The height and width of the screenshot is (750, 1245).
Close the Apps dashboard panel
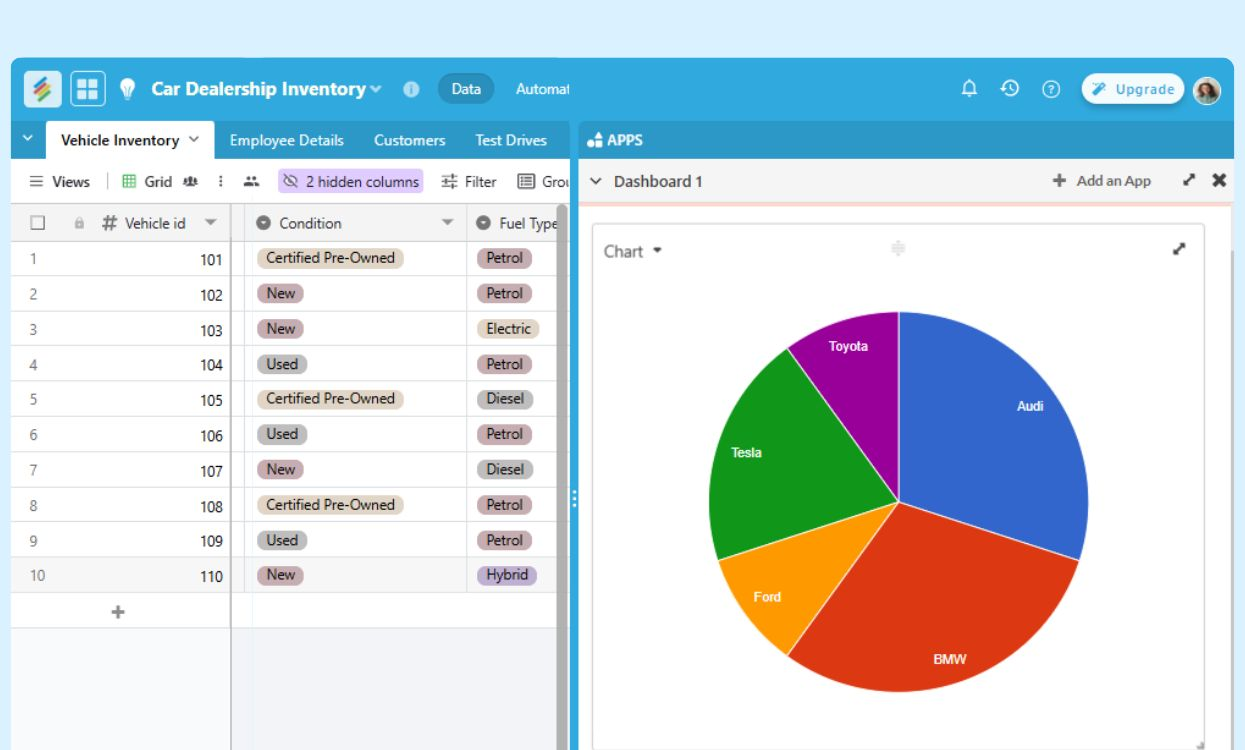click(x=1219, y=180)
